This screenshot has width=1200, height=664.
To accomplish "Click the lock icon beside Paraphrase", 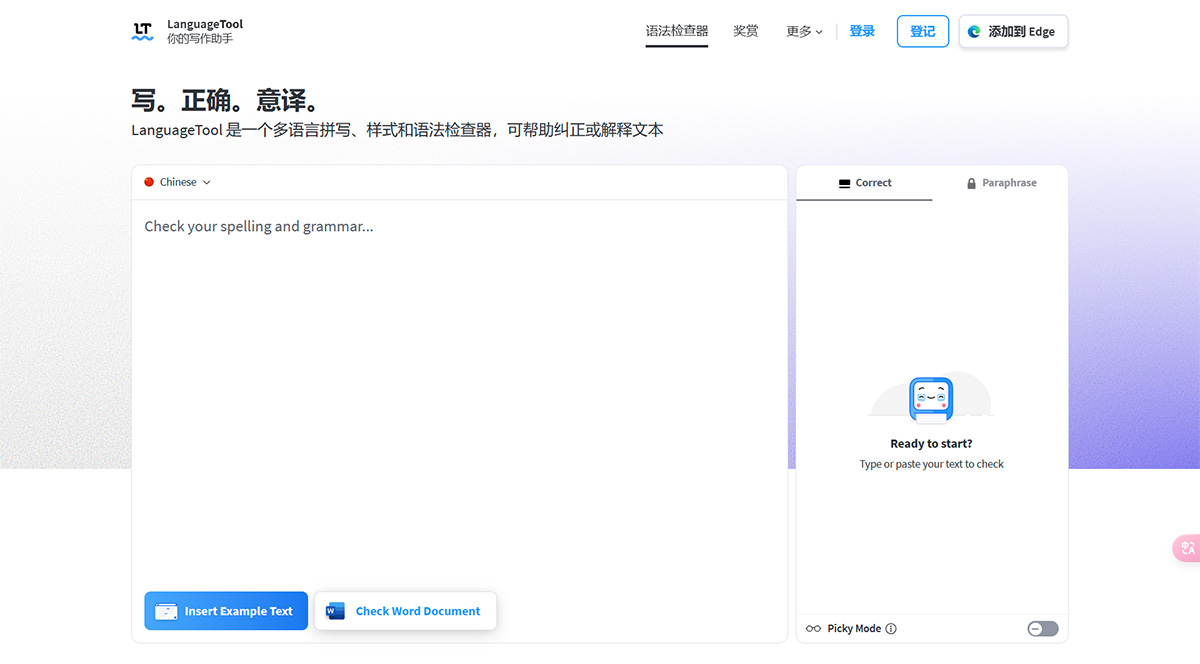I will (970, 182).
